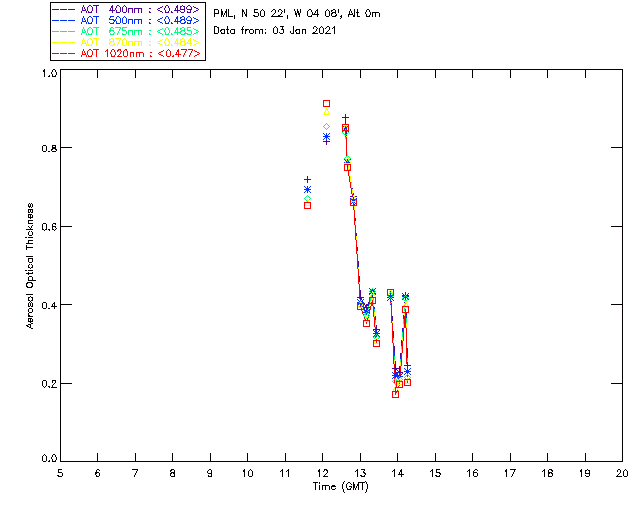Click the 'Time (GMT)' x-axis label
Screen dimensions: 640x512
pos(341,487)
